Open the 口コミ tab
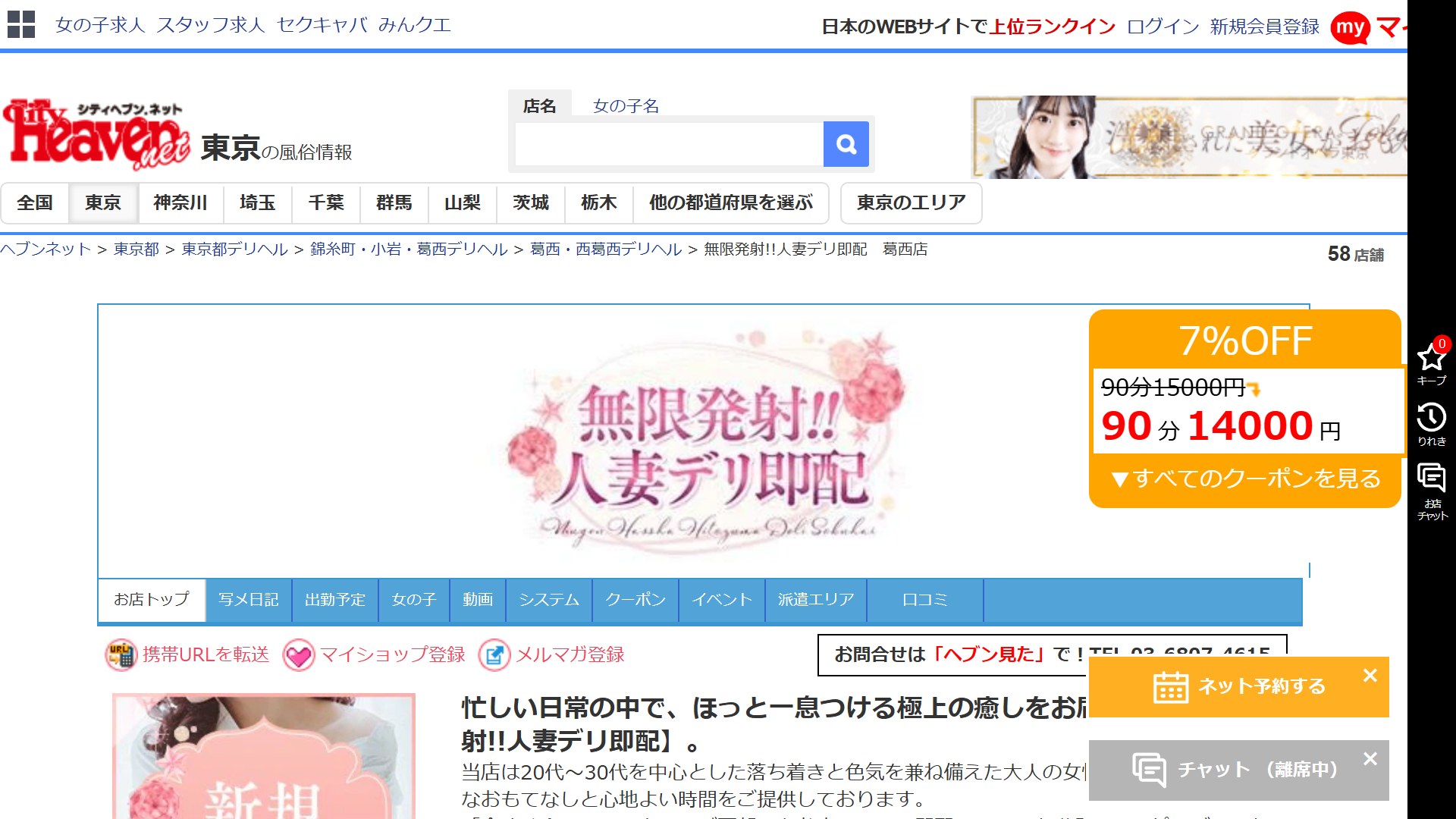1456x819 pixels. [x=925, y=600]
